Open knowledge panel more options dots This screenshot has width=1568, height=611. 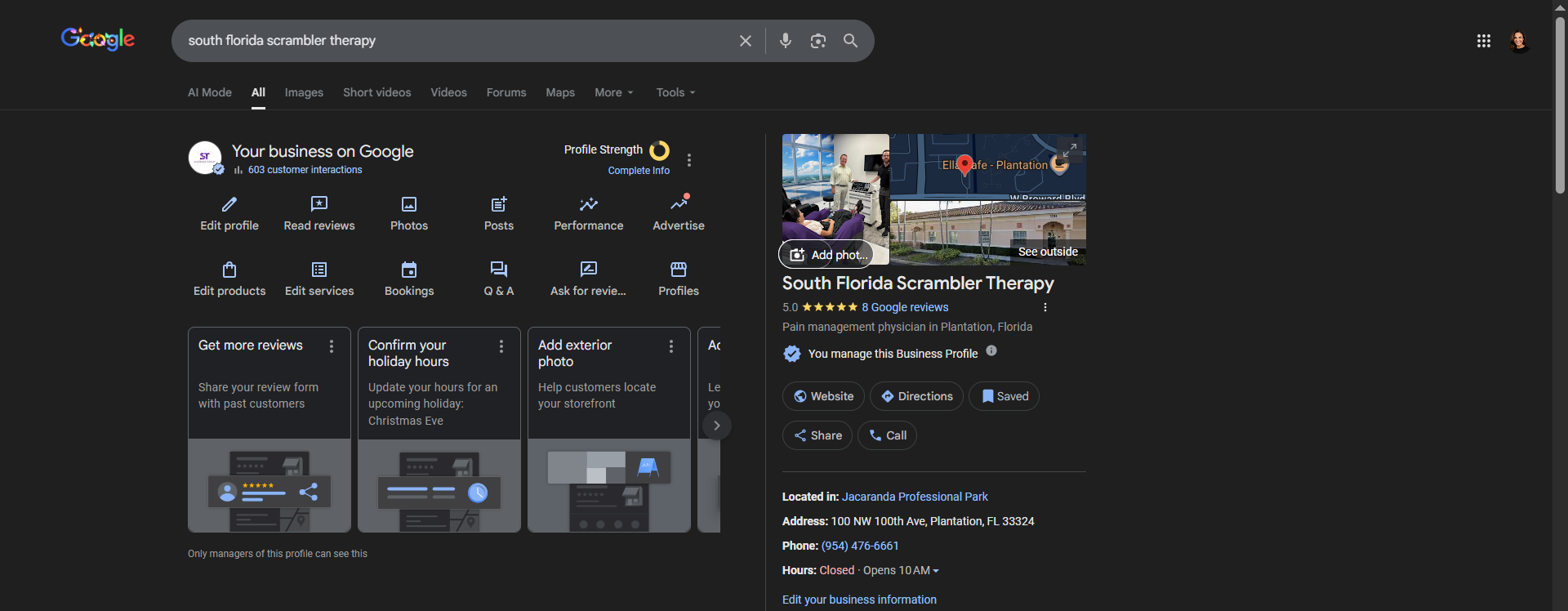(x=1045, y=307)
